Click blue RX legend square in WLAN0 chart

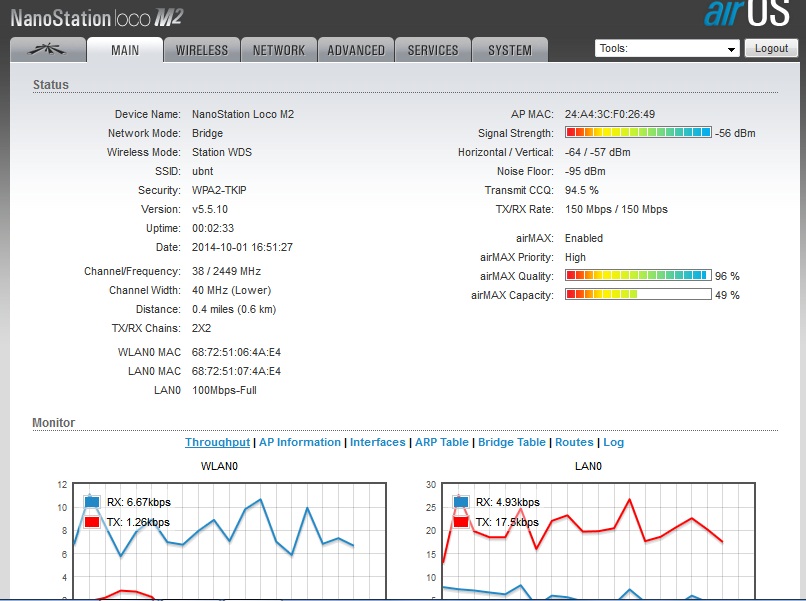tap(92, 501)
